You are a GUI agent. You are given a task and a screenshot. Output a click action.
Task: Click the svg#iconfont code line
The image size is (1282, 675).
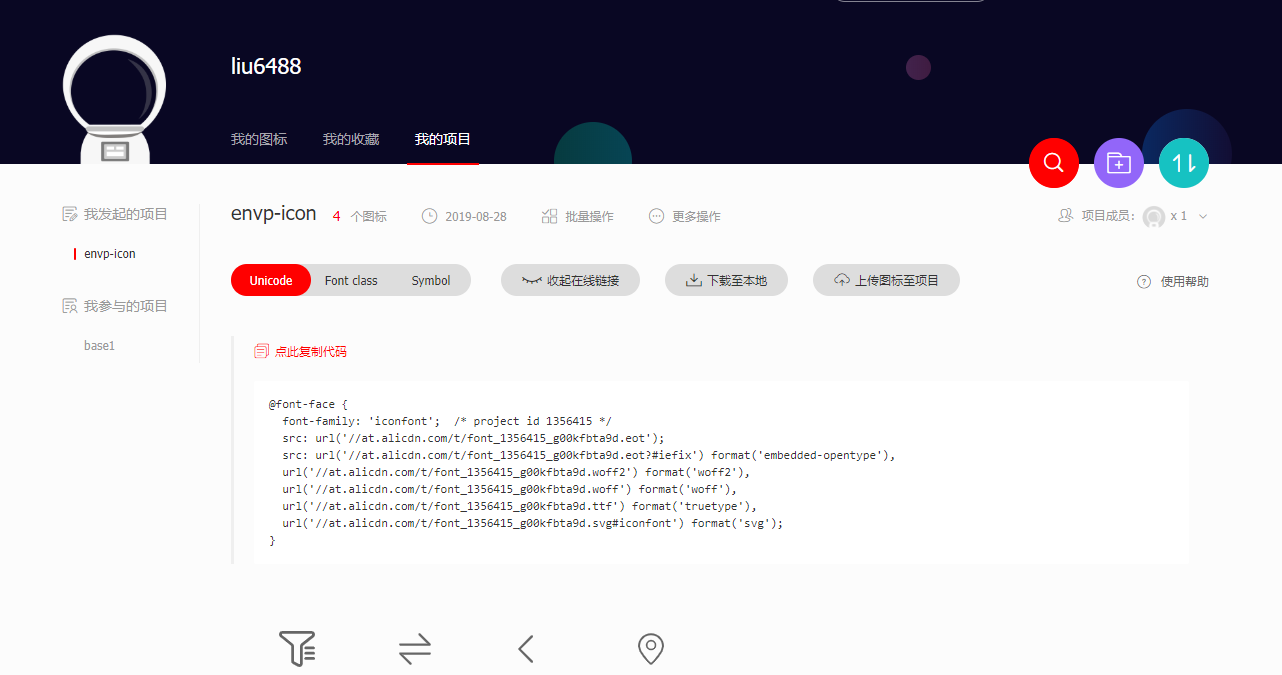[x=533, y=523]
